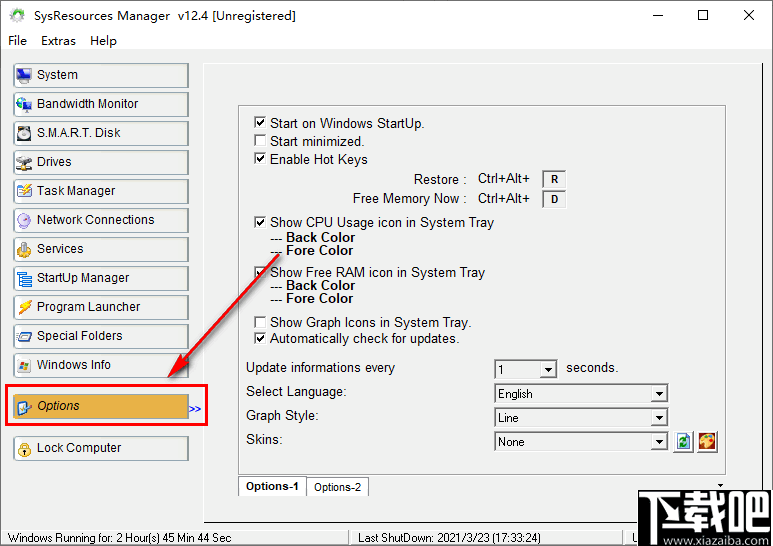Viewport: 773px width, 546px height.
Task: Open the Help menu
Action: (x=103, y=41)
